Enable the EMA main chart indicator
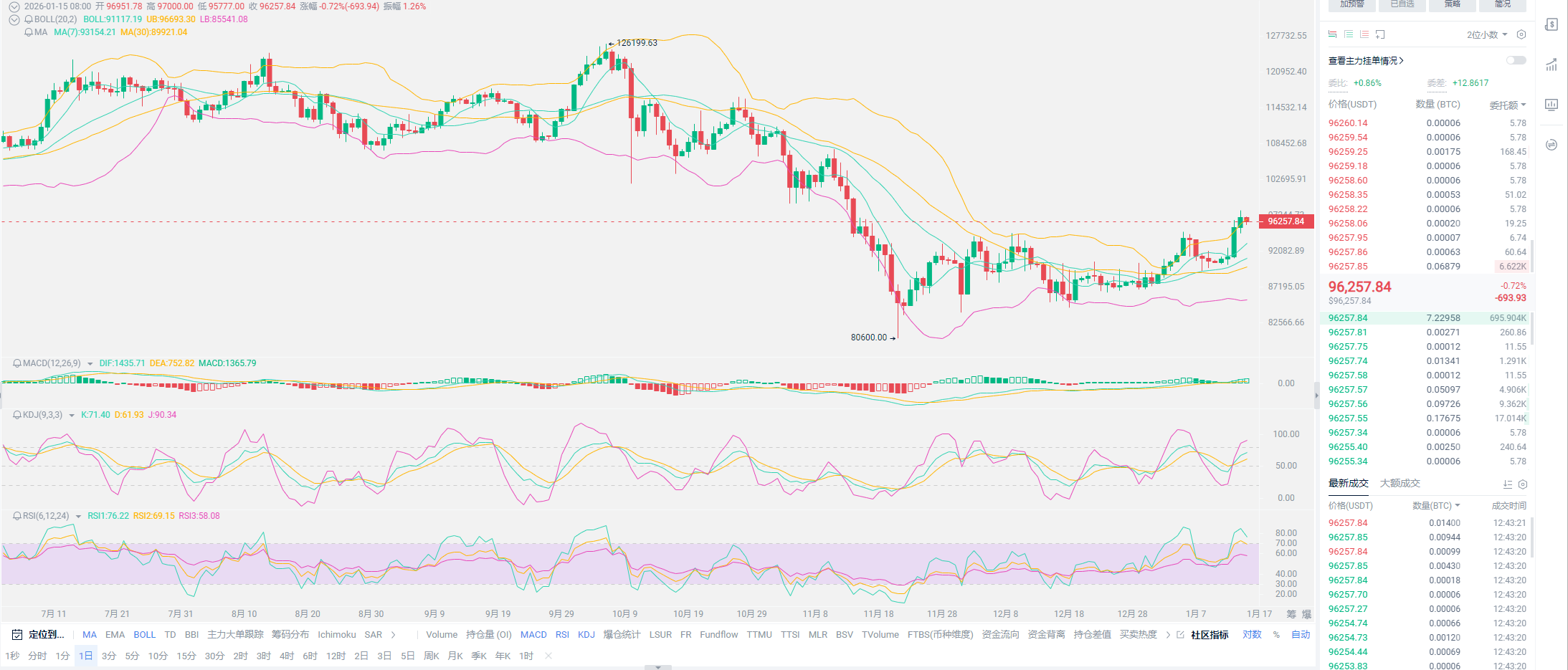This screenshot has height=670, width=1568. [115, 635]
